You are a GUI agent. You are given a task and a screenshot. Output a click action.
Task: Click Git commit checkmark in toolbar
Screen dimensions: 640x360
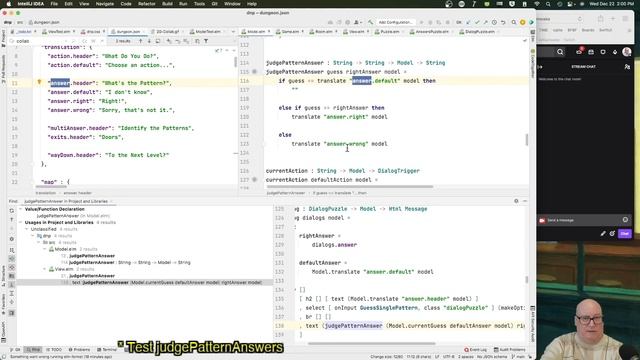point(477,22)
